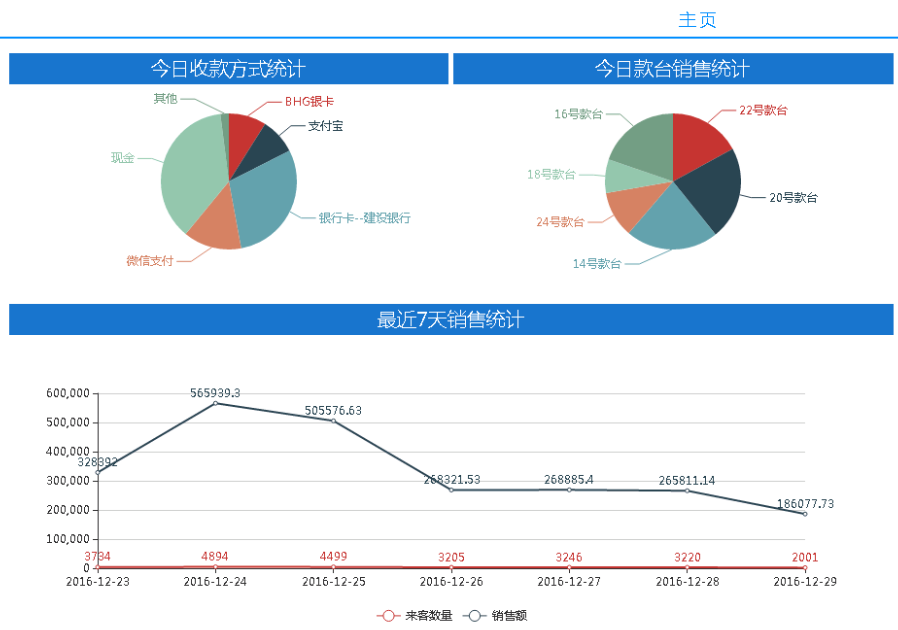Click the 2016-12-26 x-axis date
898x630 pixels.
pos(451,582)
